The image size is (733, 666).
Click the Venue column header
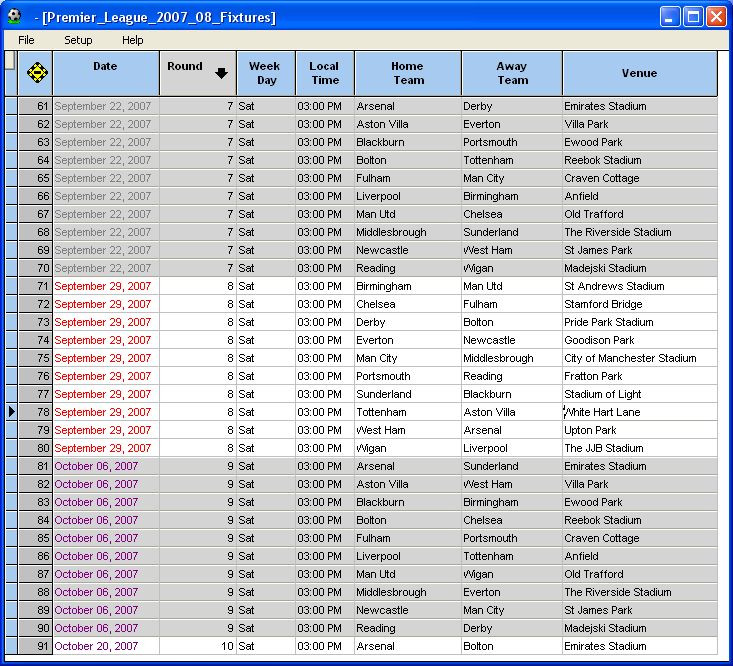tap(640, 73)
